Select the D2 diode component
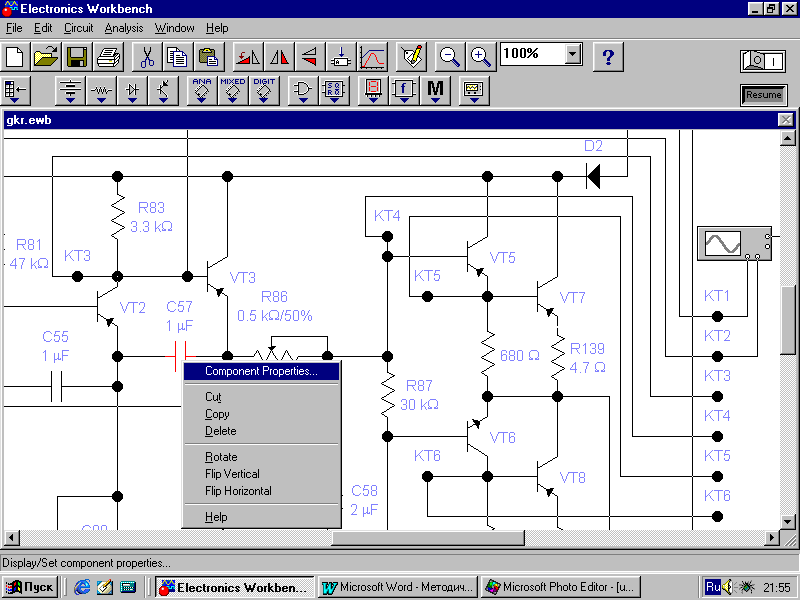Screen dimensions: 800x600 593,176
